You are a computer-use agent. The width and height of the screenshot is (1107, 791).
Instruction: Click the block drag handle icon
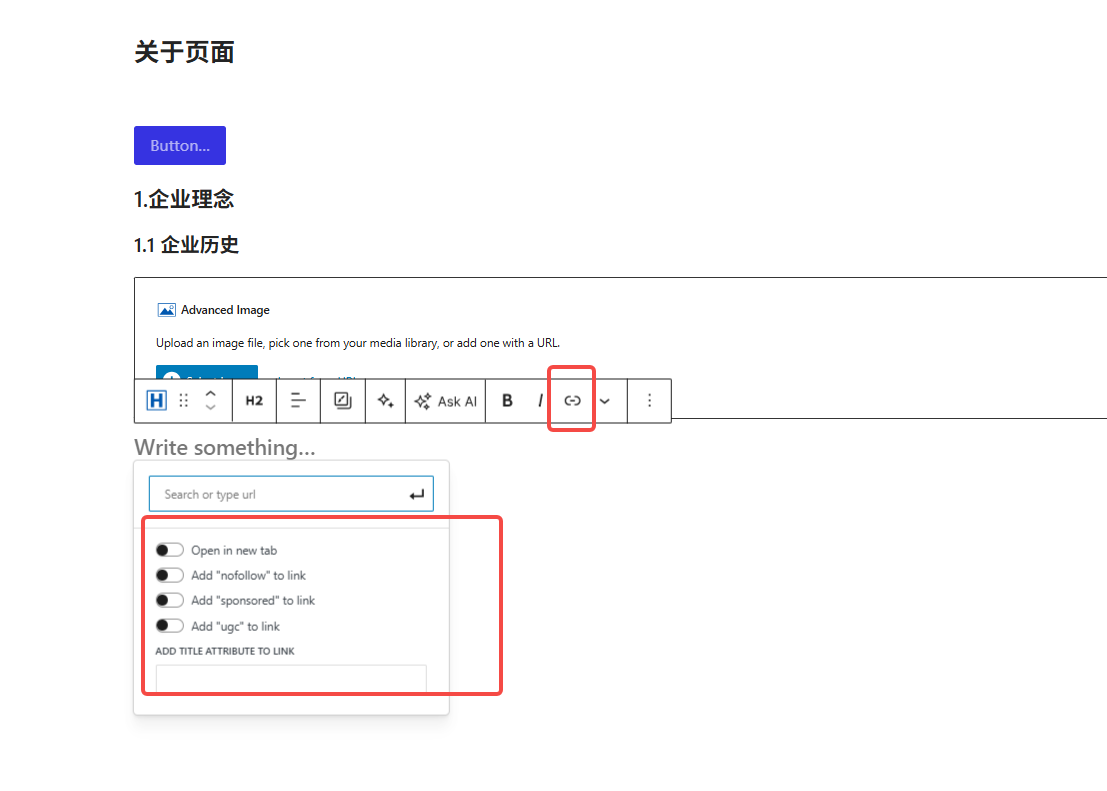(183, 400)
